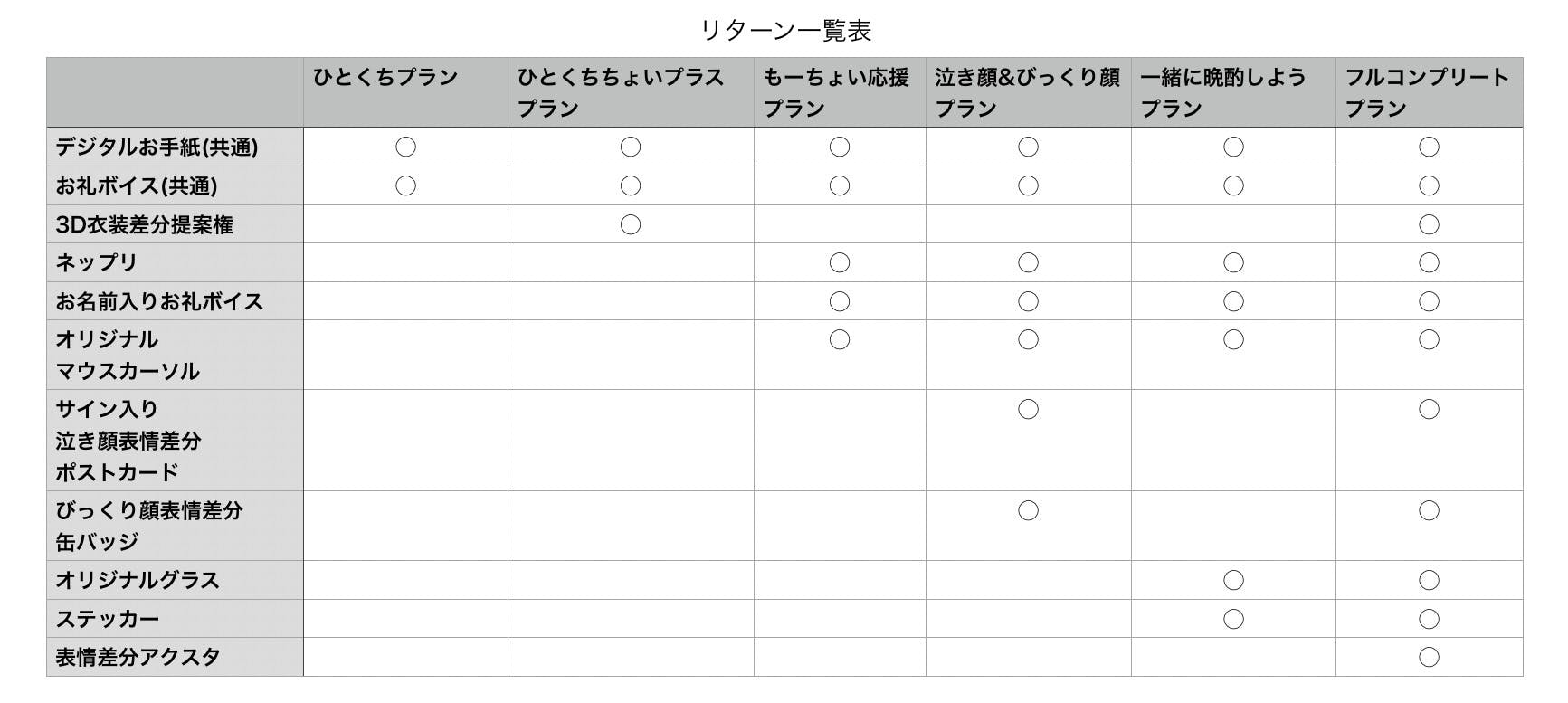Select the 一緒に晩酌しようプラン column header
The width and height of the screenshot is (1568, 703).
(1222, 92)
